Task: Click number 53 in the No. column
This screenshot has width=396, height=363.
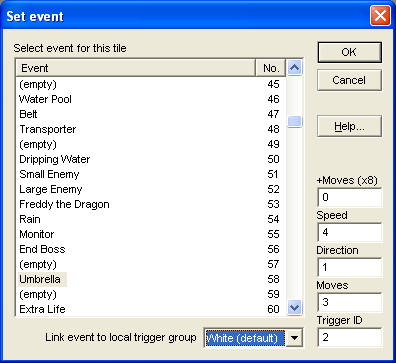Action: pyautogui.click(x=273, y=204)
